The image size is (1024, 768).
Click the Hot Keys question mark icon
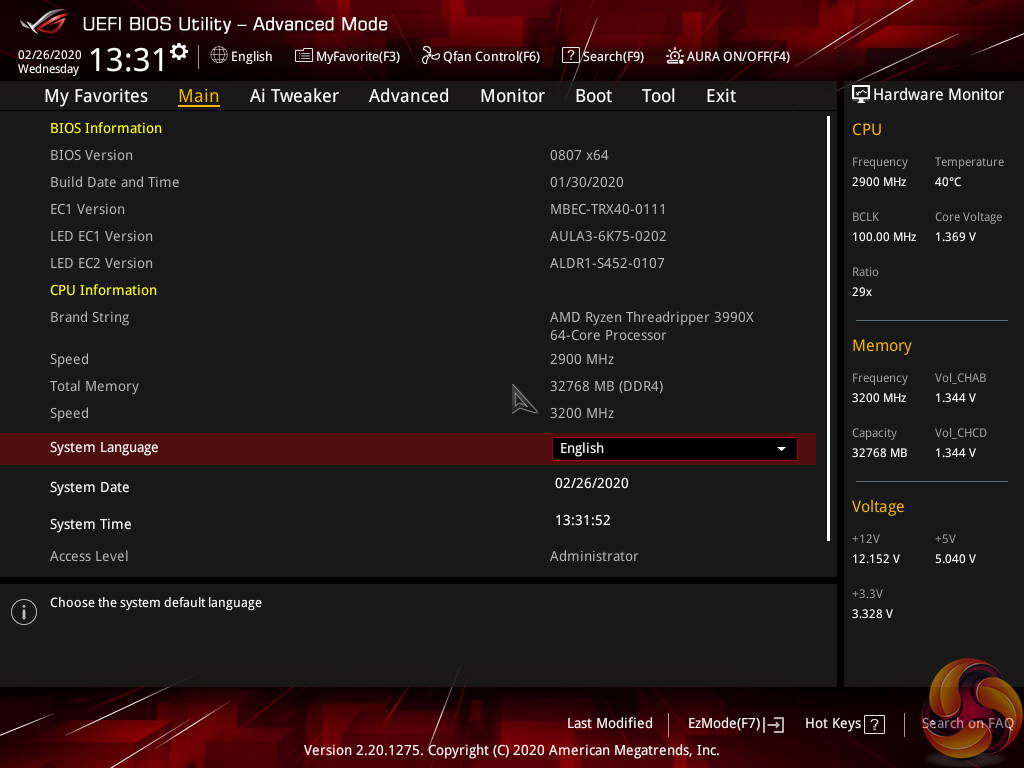875,724
